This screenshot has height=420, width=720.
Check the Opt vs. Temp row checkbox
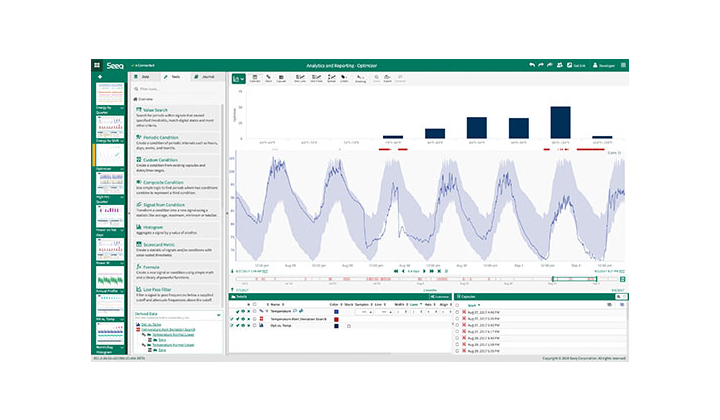[254, 325]
